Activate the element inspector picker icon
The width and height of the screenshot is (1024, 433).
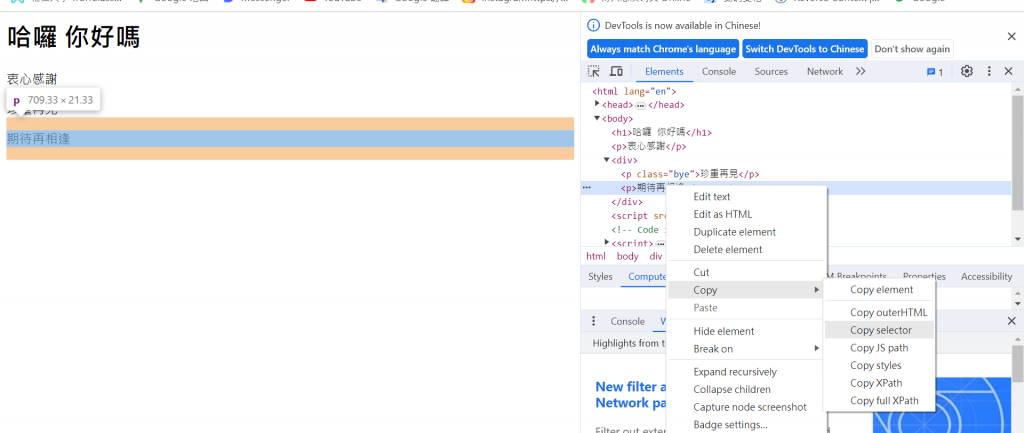[594, 72]
